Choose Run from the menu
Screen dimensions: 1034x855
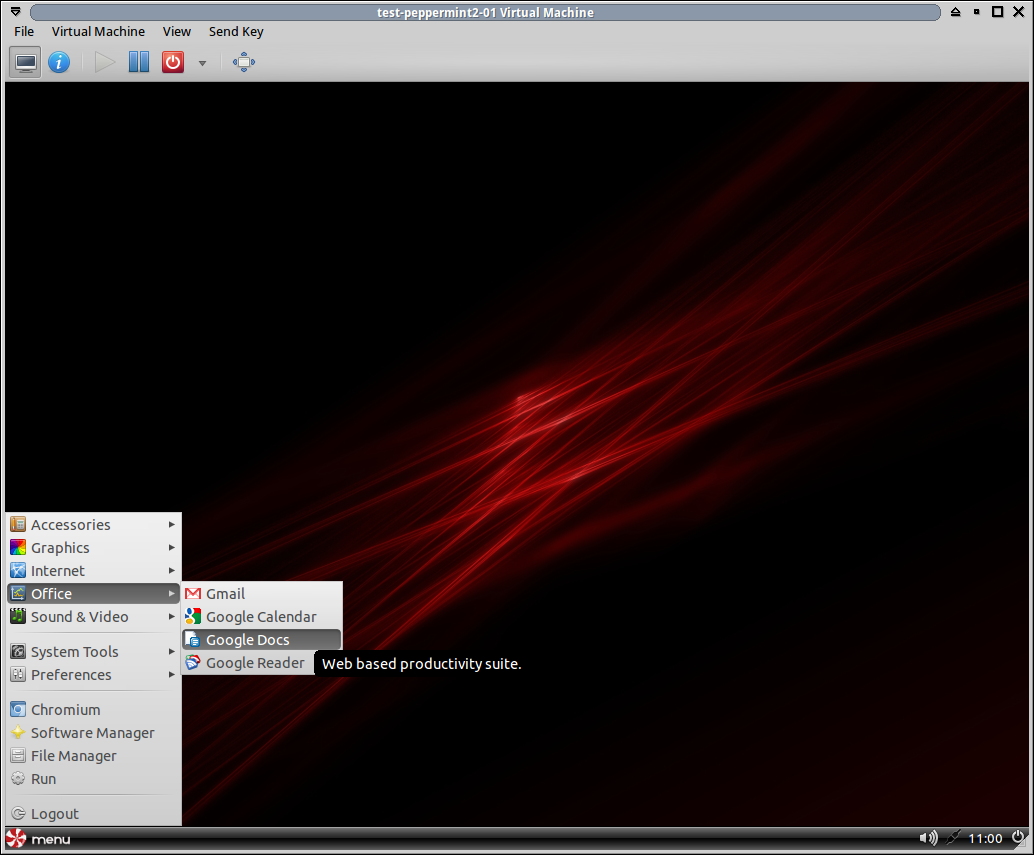[93, 779]
